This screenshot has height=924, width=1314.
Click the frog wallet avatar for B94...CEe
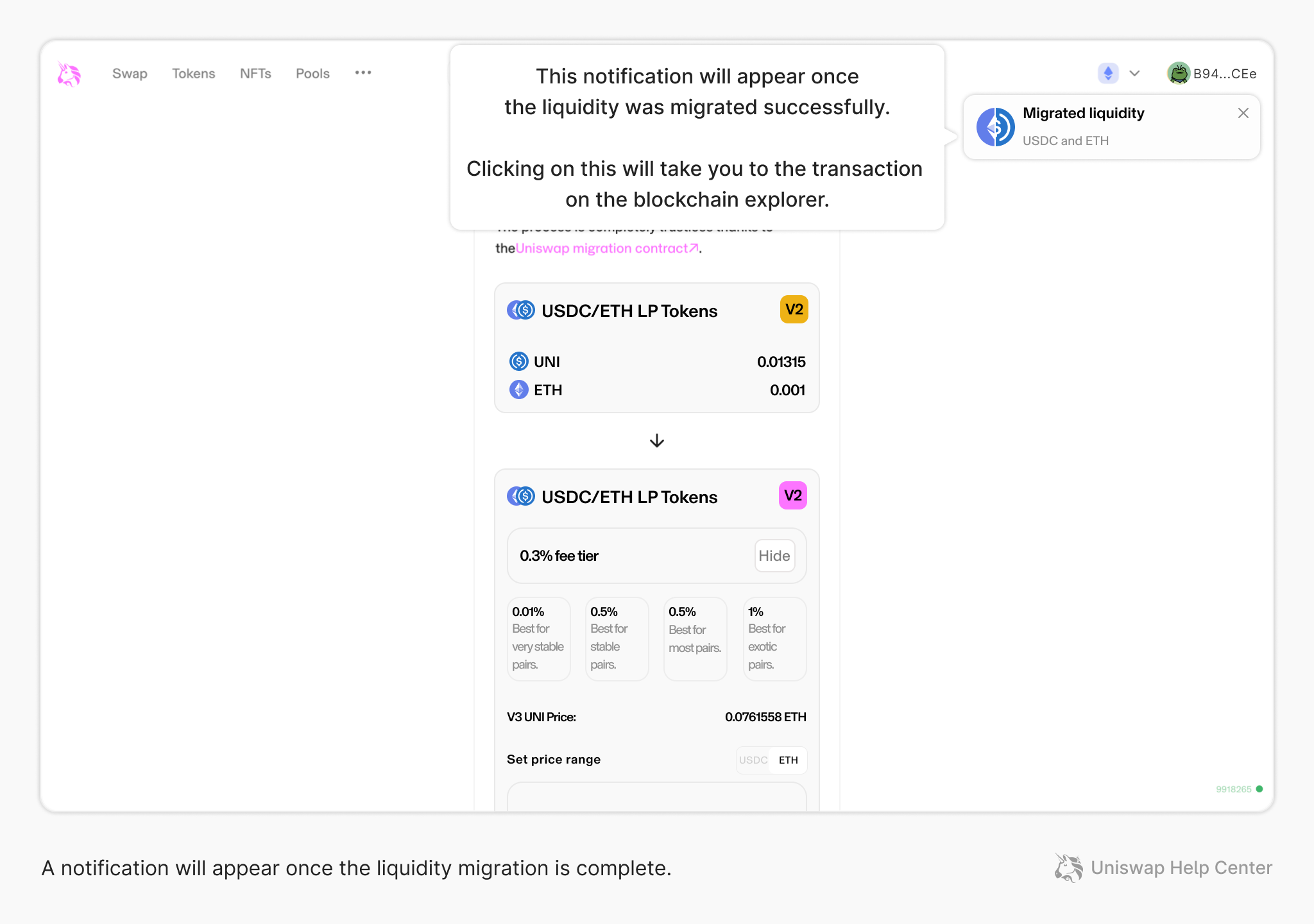[1179, 73]
